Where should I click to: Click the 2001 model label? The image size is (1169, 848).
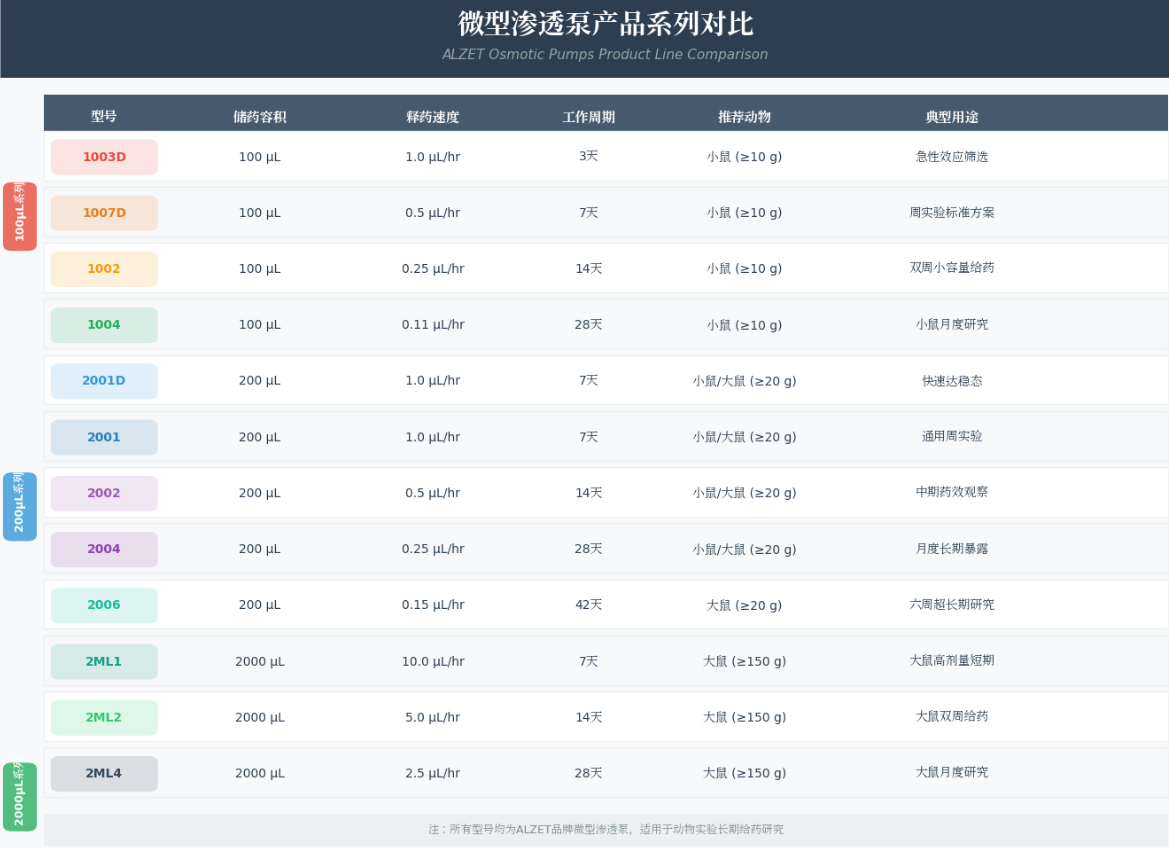[103, 437]
